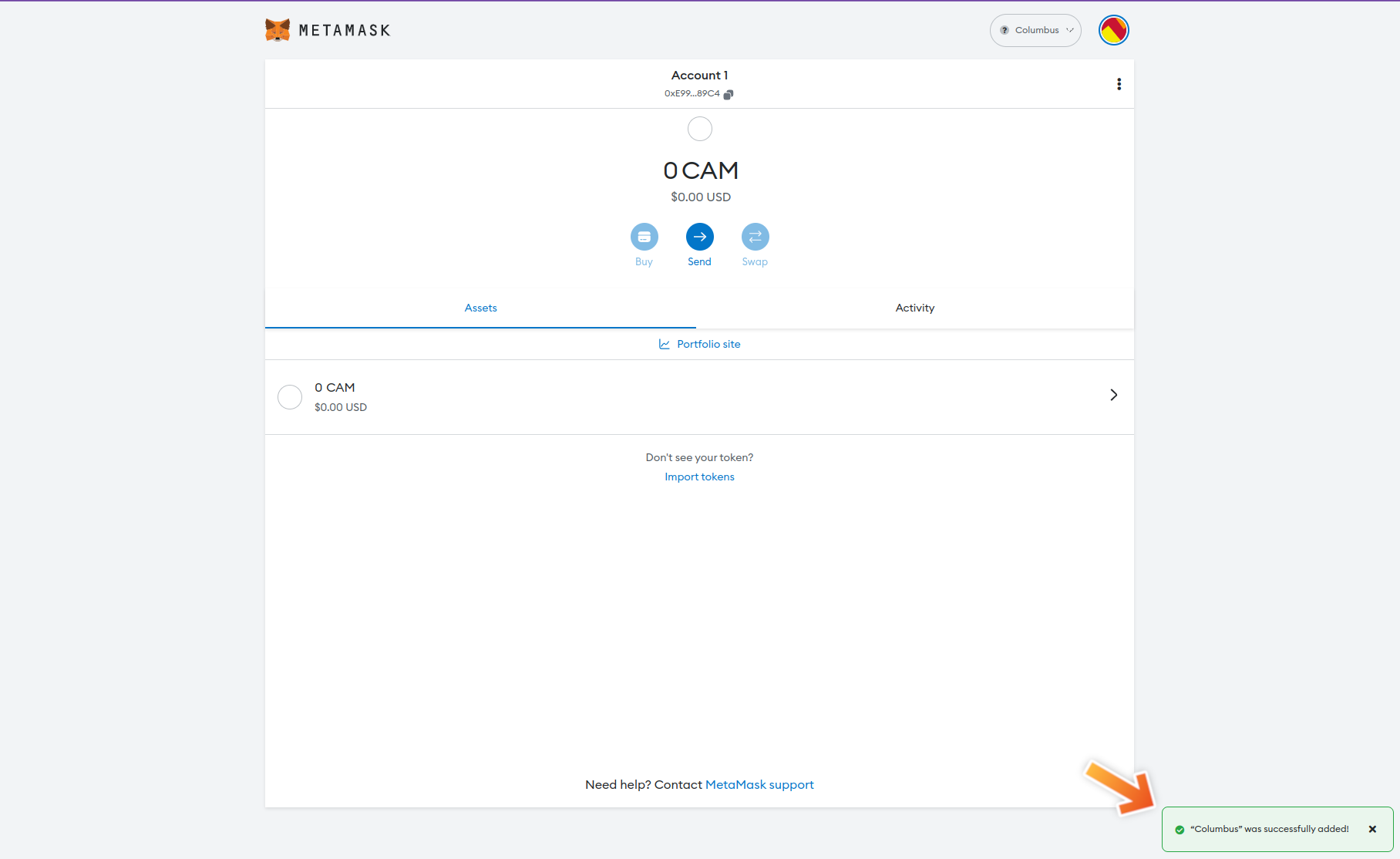Open the MetaMask support link
1400x859 pixels.
[759, 784]
